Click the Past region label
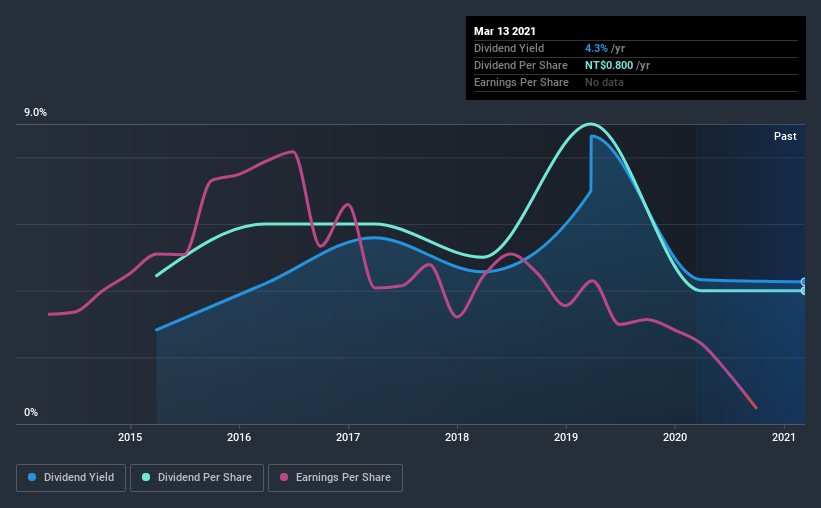 point(785,136)
